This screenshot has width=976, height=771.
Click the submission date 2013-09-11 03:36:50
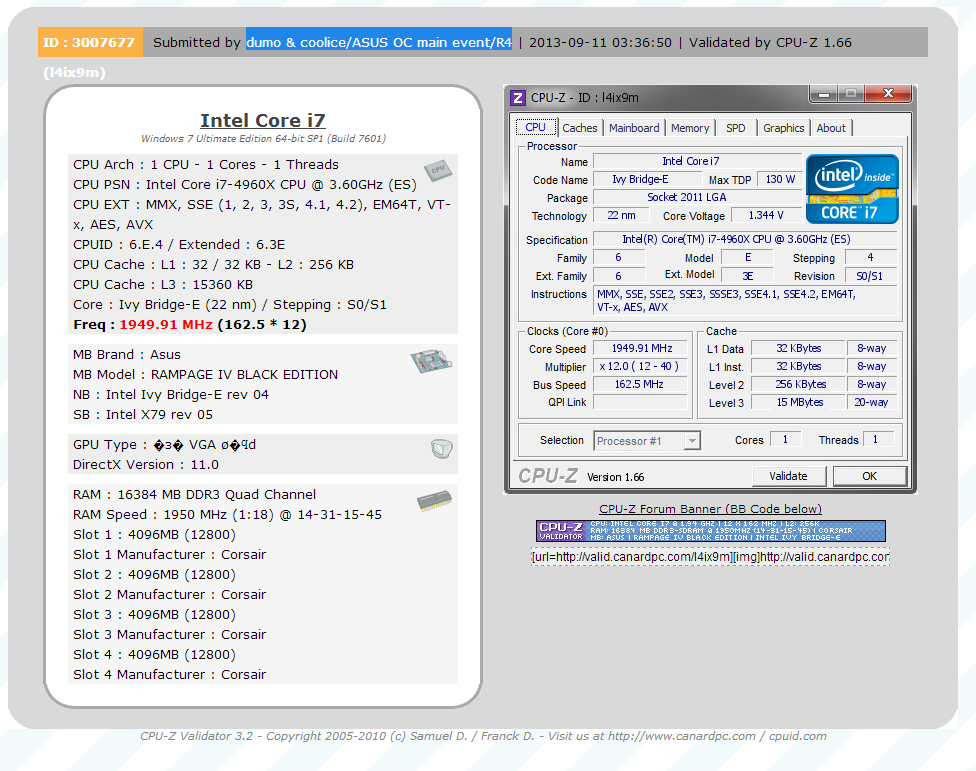(600, 42)
